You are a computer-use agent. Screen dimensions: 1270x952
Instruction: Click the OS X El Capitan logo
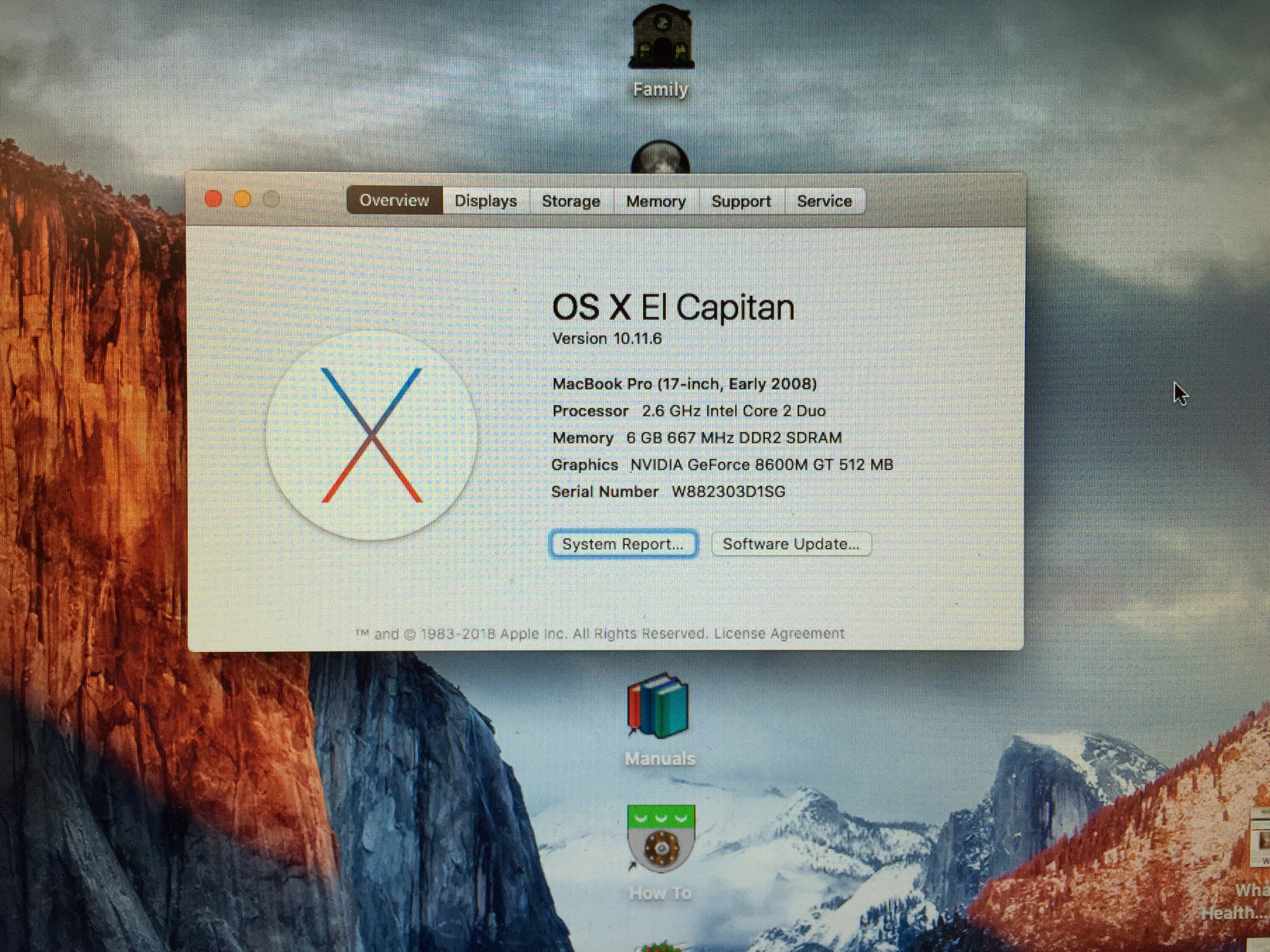click(x=372, y=436)
